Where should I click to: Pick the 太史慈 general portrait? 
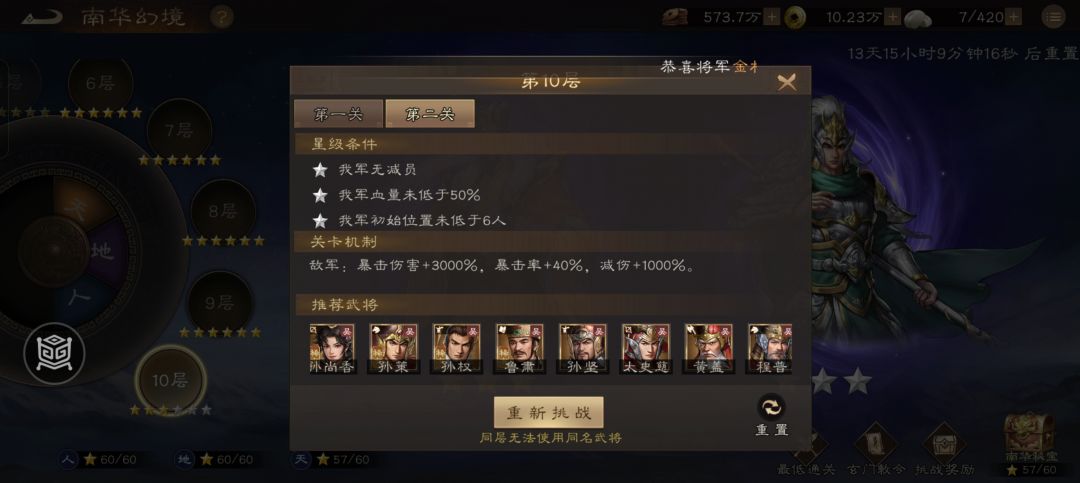[x=645, y=349]
